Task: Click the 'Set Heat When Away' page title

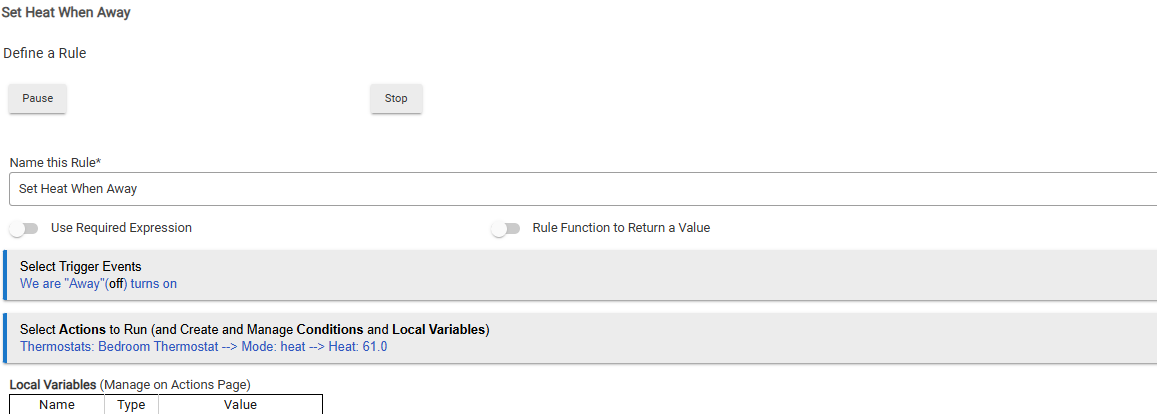Action: tap(66, 13)
